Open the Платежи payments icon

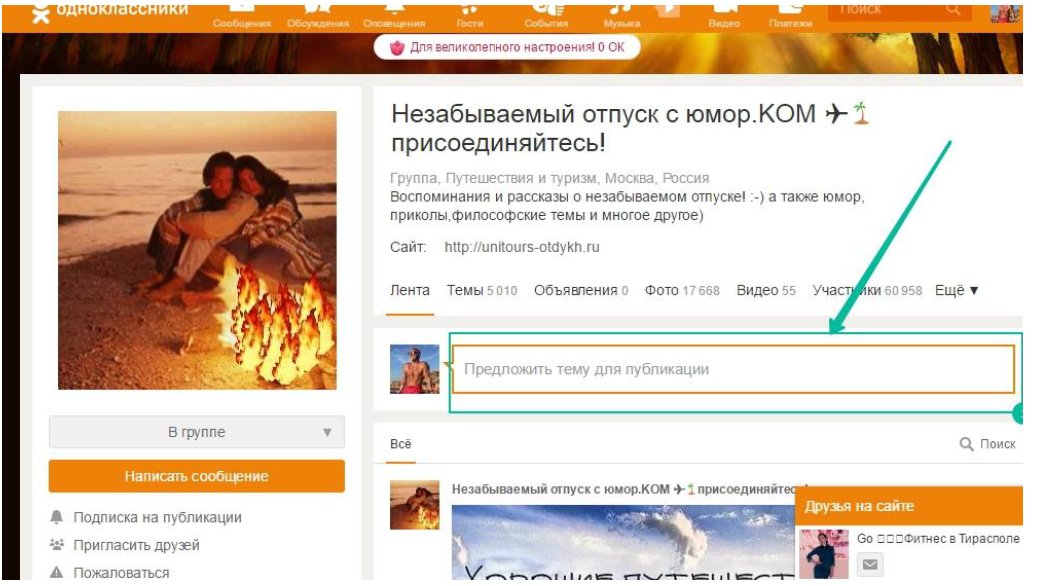790,16
